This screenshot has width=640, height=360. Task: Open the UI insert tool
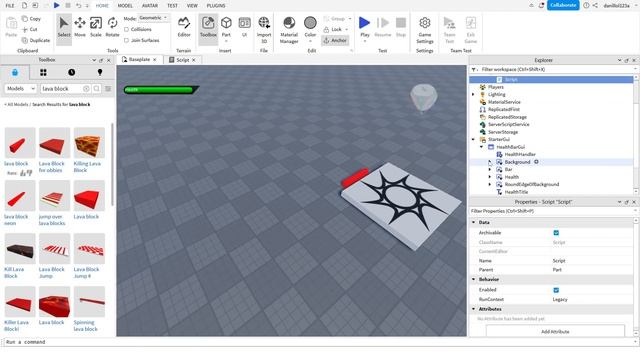coord(244,28)
